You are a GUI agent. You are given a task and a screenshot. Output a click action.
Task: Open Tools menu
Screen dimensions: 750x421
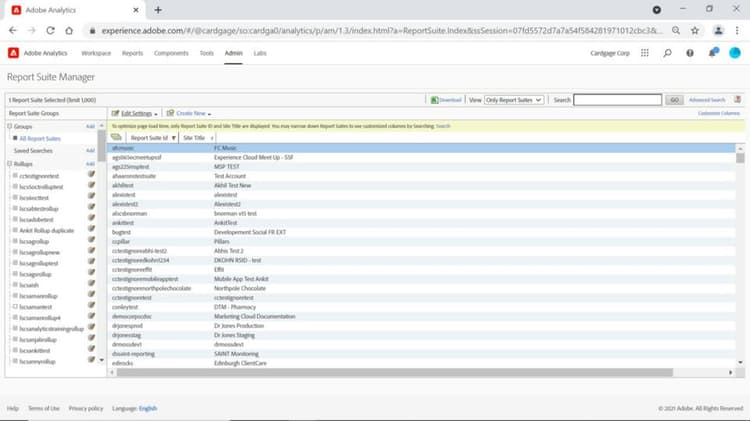(207, 53)
